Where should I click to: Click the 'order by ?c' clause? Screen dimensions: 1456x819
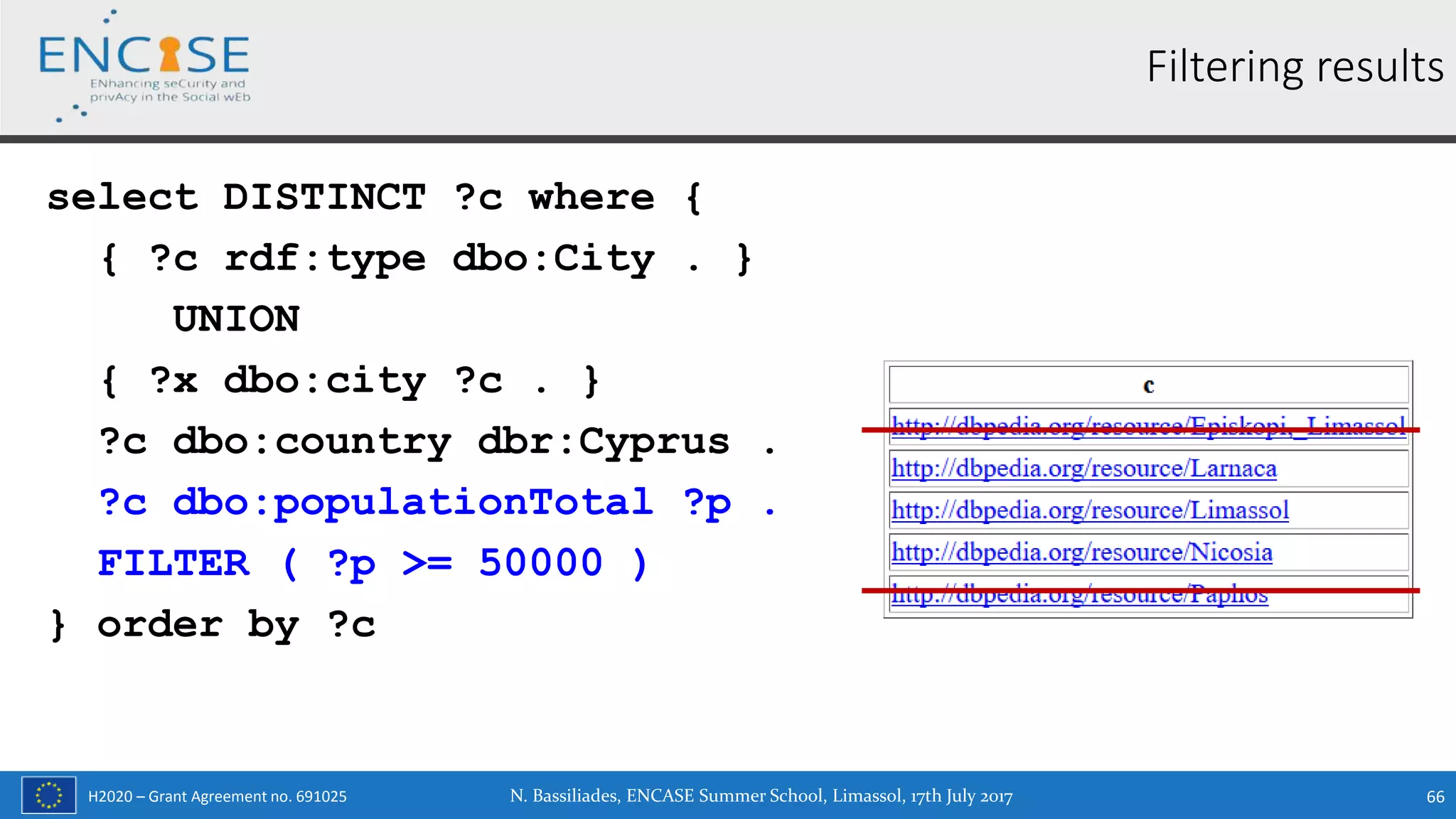coord(236,624)
